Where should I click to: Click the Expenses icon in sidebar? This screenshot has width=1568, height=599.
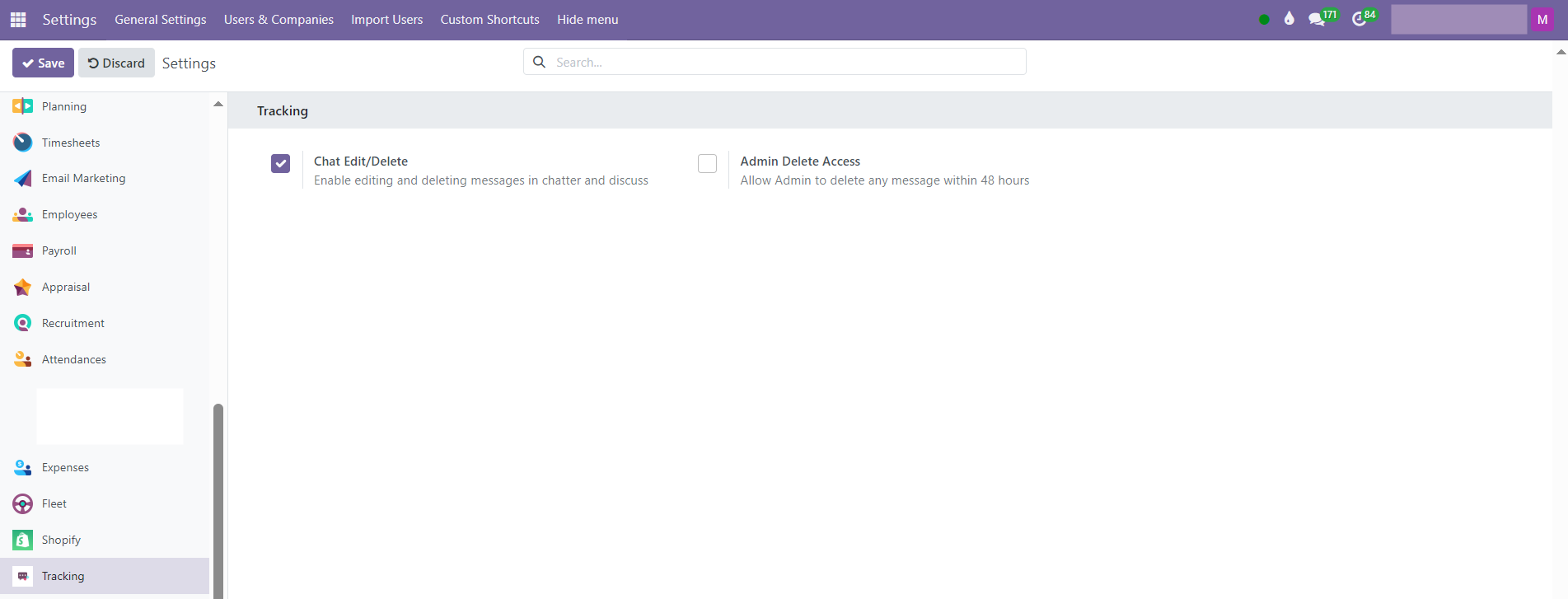(x=23, y=467)
